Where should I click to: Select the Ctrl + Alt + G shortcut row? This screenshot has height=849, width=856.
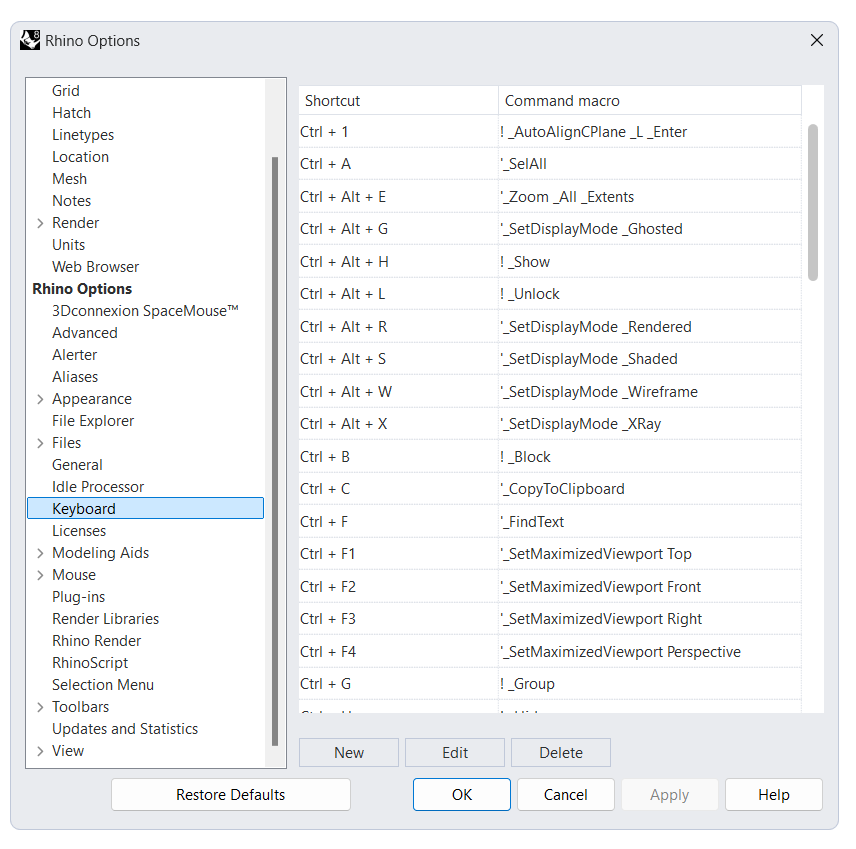pos(398,229)
